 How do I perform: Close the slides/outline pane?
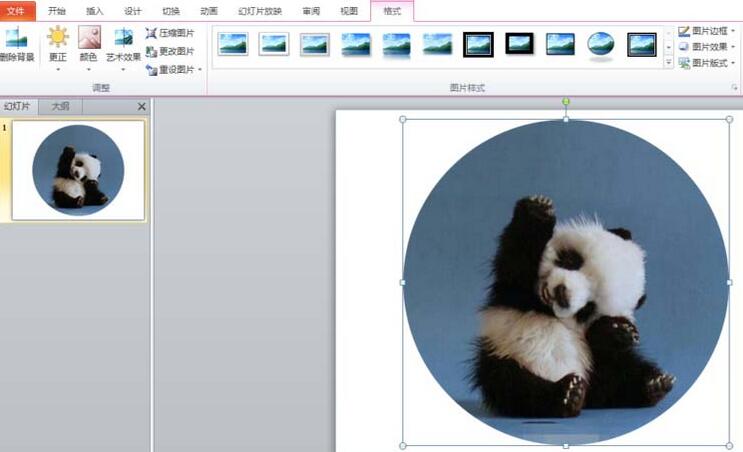click(141, 107)
